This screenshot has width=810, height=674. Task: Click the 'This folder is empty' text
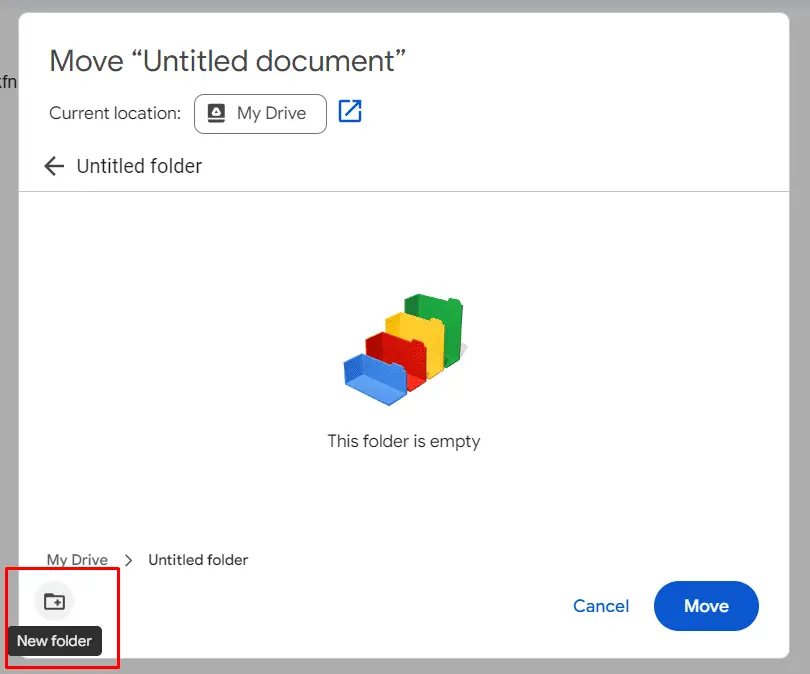[x=404, y=441]
